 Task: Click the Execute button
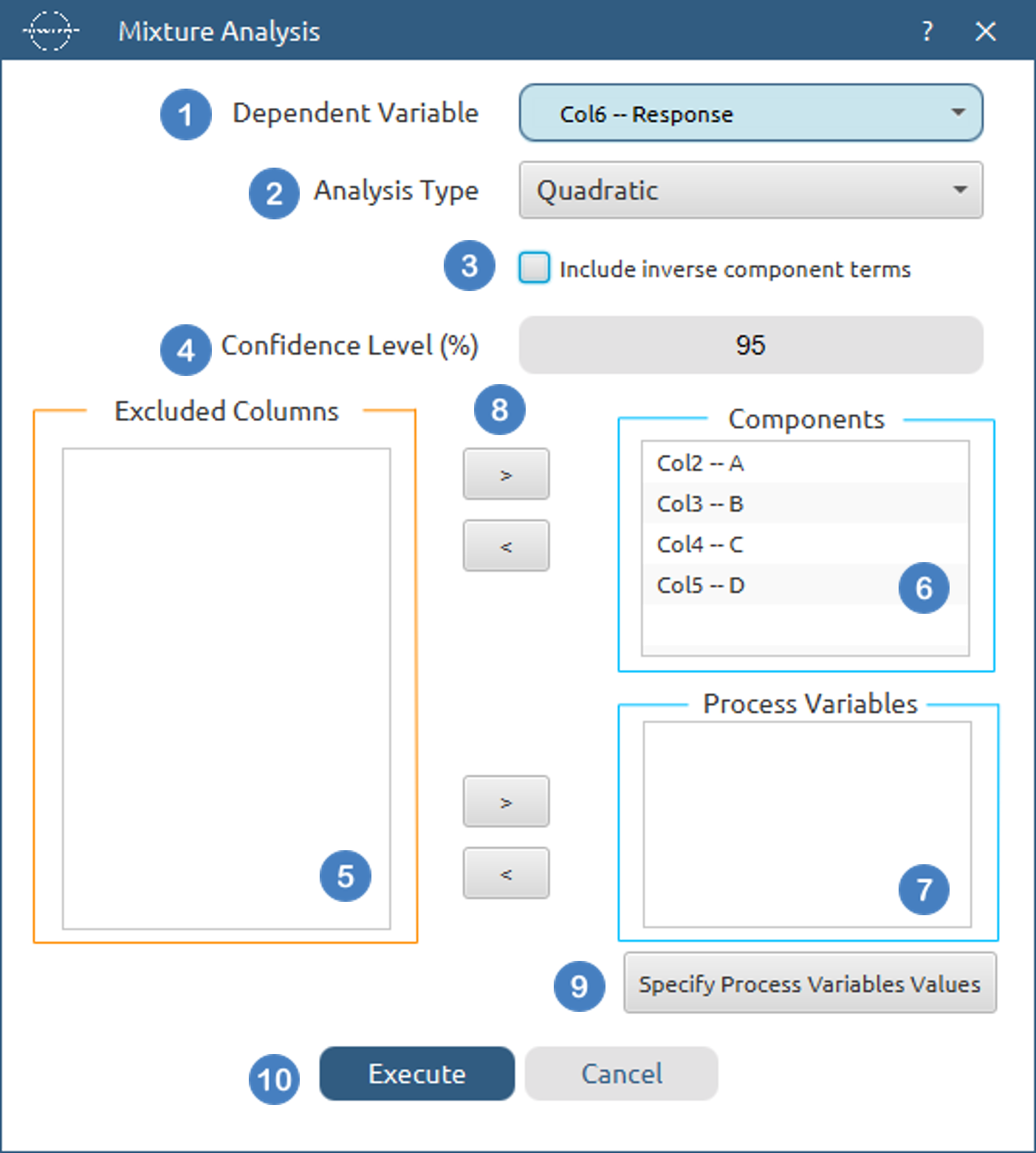click(417, 1074)
